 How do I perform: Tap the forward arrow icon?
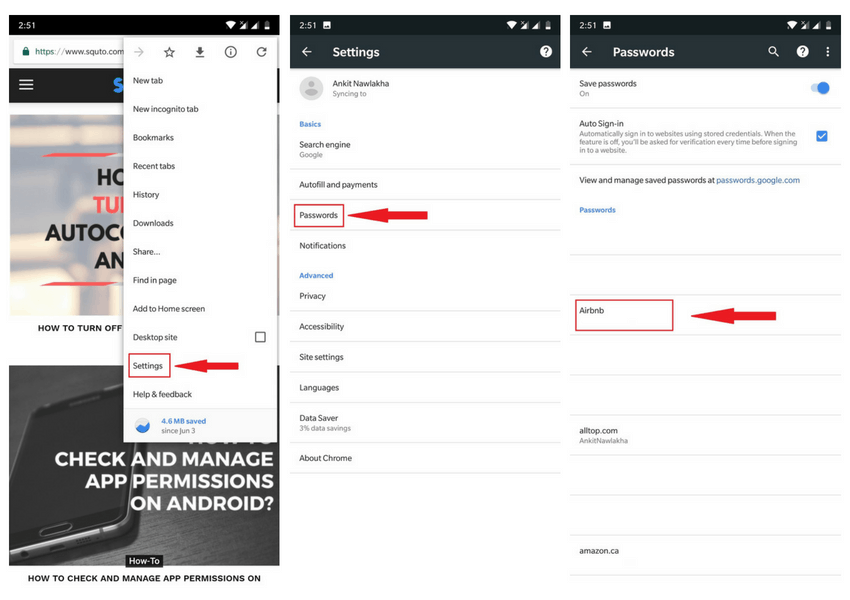[x=139, y=52]
